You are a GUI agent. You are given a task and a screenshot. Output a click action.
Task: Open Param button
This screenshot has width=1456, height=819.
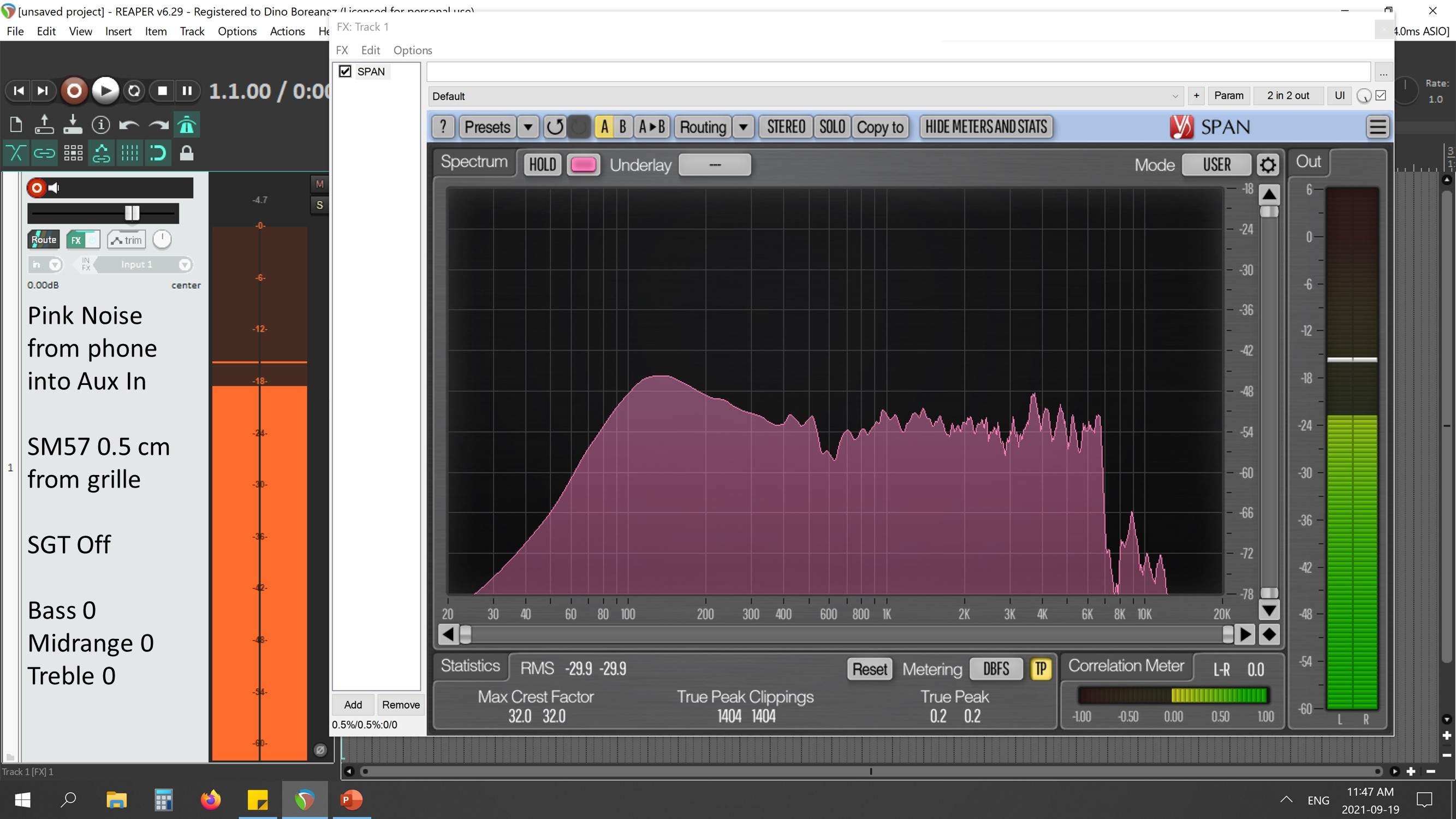click(1229, 96)
